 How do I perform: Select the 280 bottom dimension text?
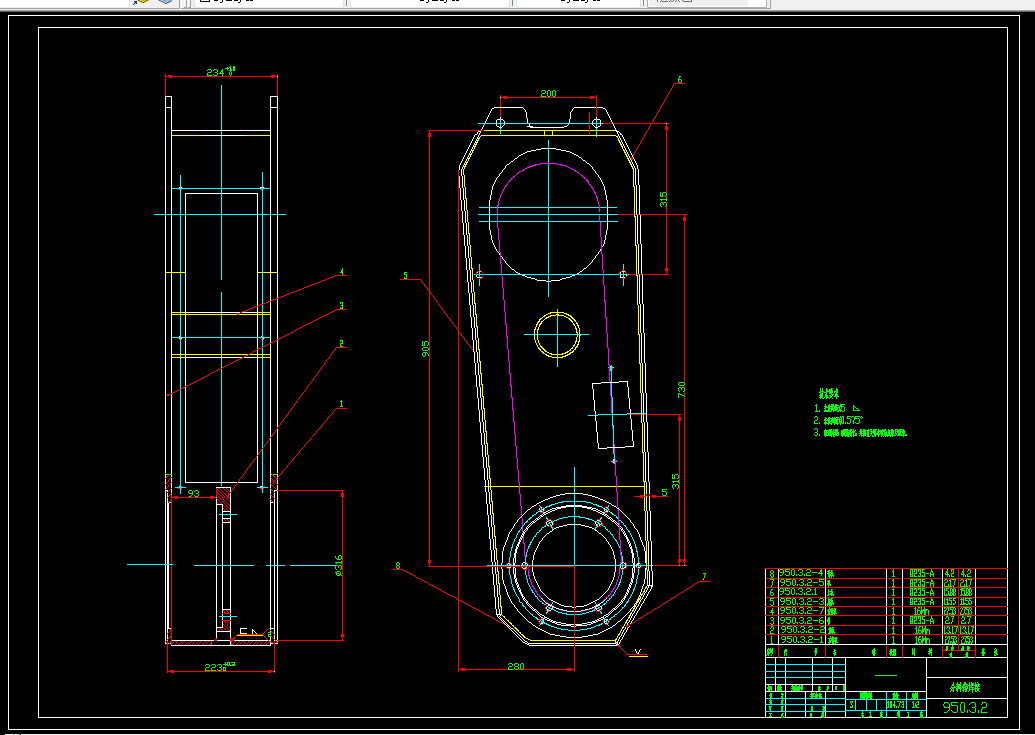pyautogui.click(x=516, y=666)
